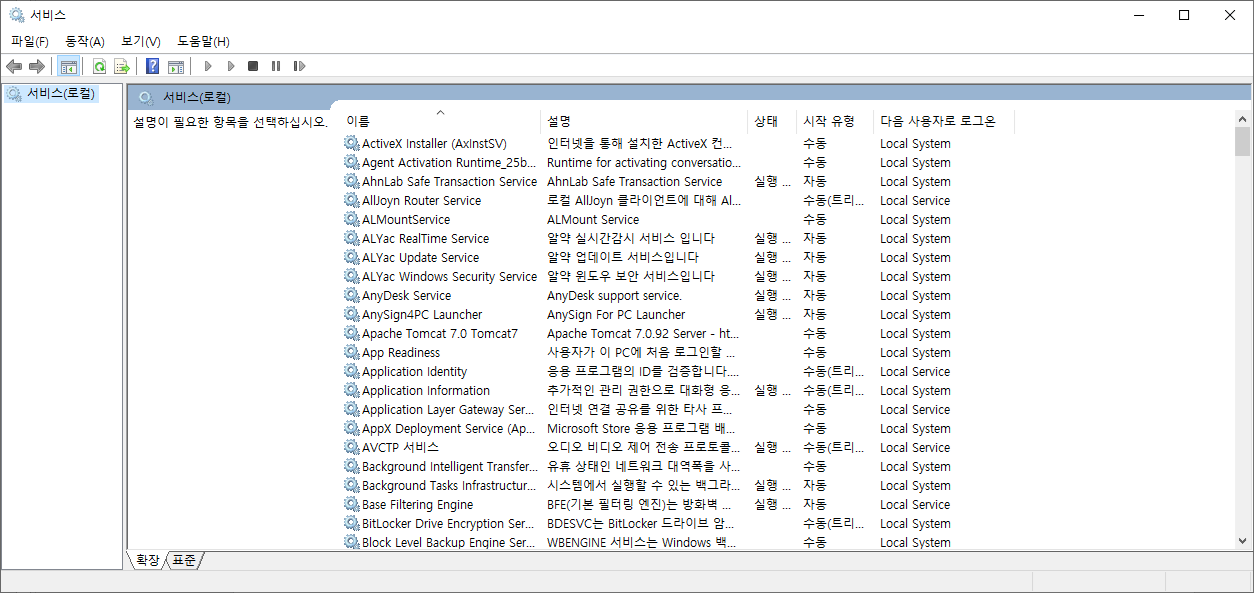Click the vertical scrollbar thumb of the services list
1254x593 pixels.
pyautogui.click(x=1243, y=142)
